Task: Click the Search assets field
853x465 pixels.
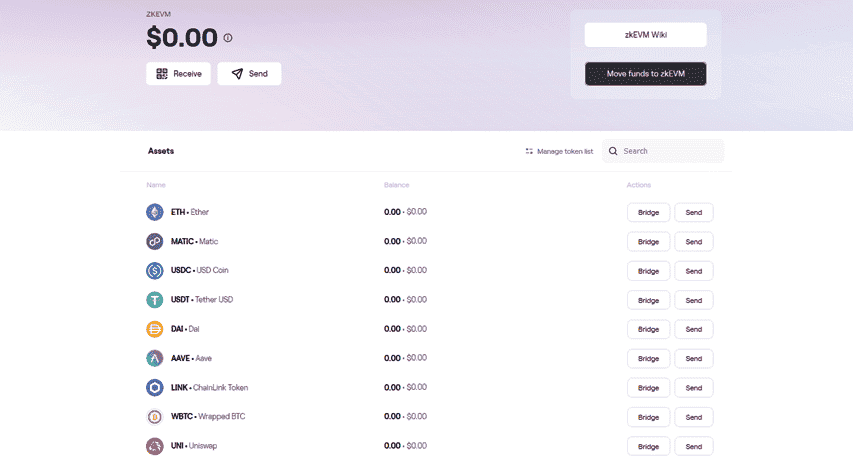Action: pos(663,151)
